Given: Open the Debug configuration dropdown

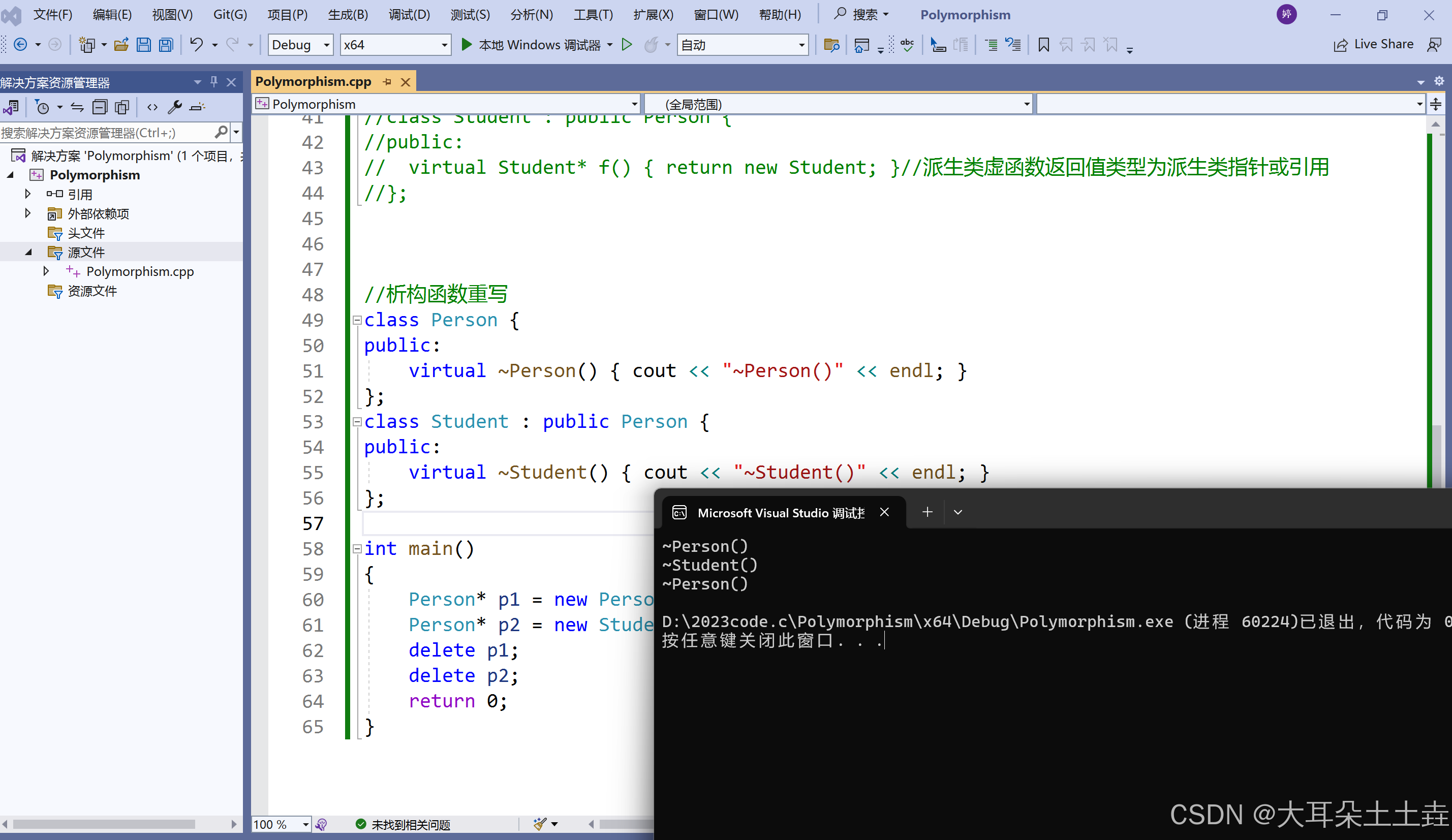Looking at the screenshot, I should click(326, 45).
